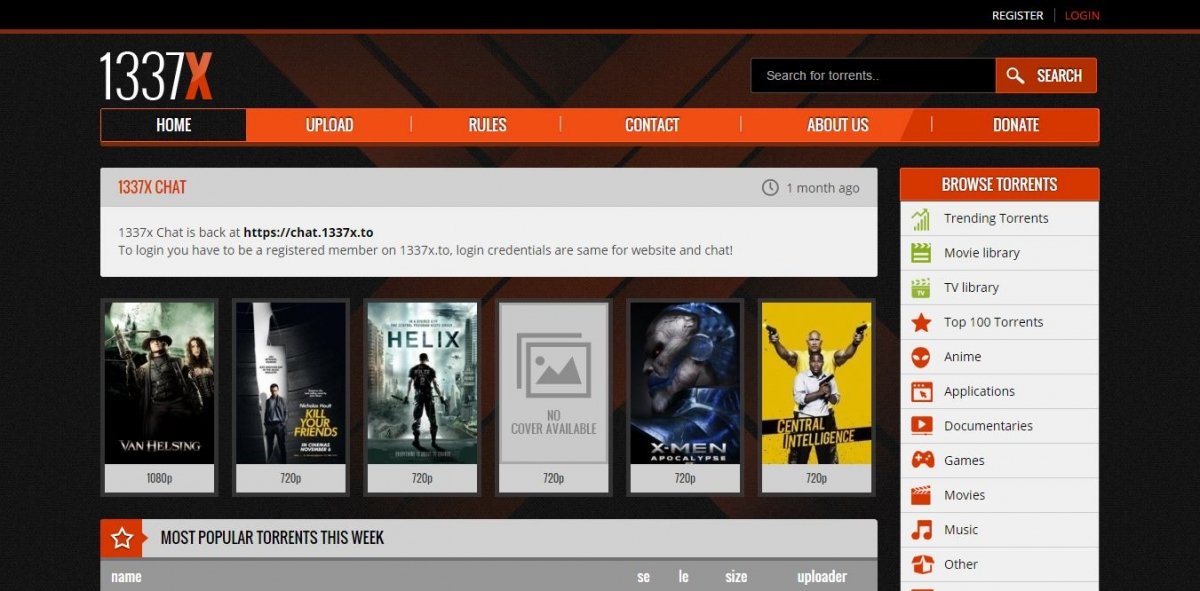Open the Top 100 Torrents link
1200x591 pixels.
point(993,322)
